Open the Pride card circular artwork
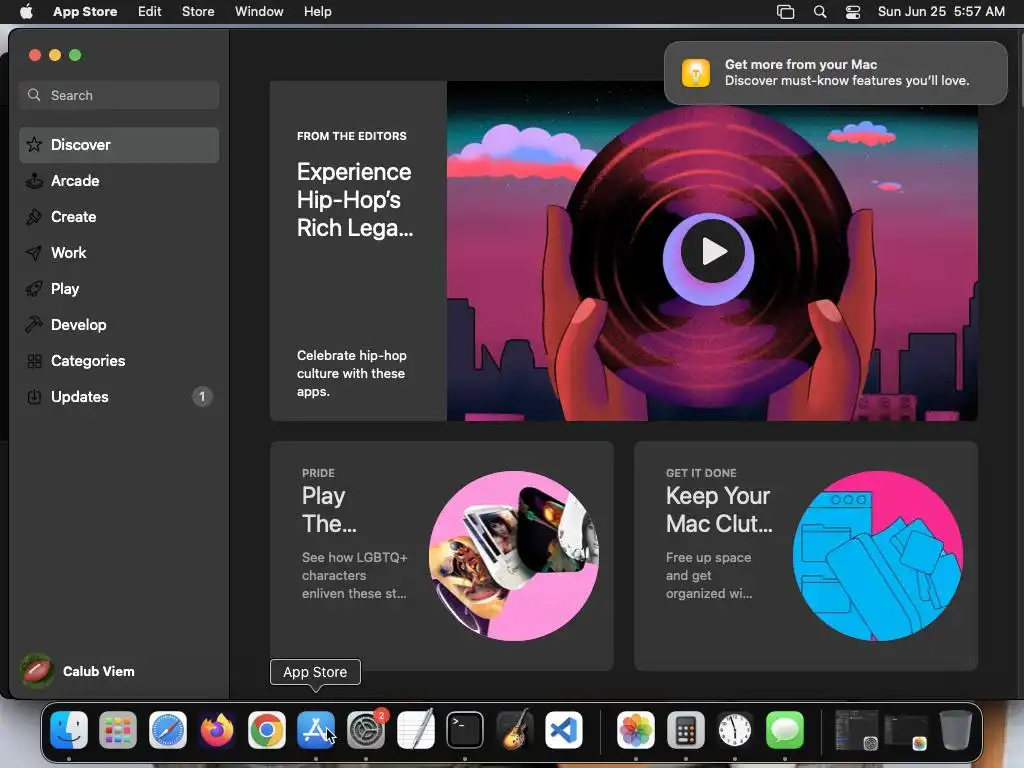 tap(514, 556)
